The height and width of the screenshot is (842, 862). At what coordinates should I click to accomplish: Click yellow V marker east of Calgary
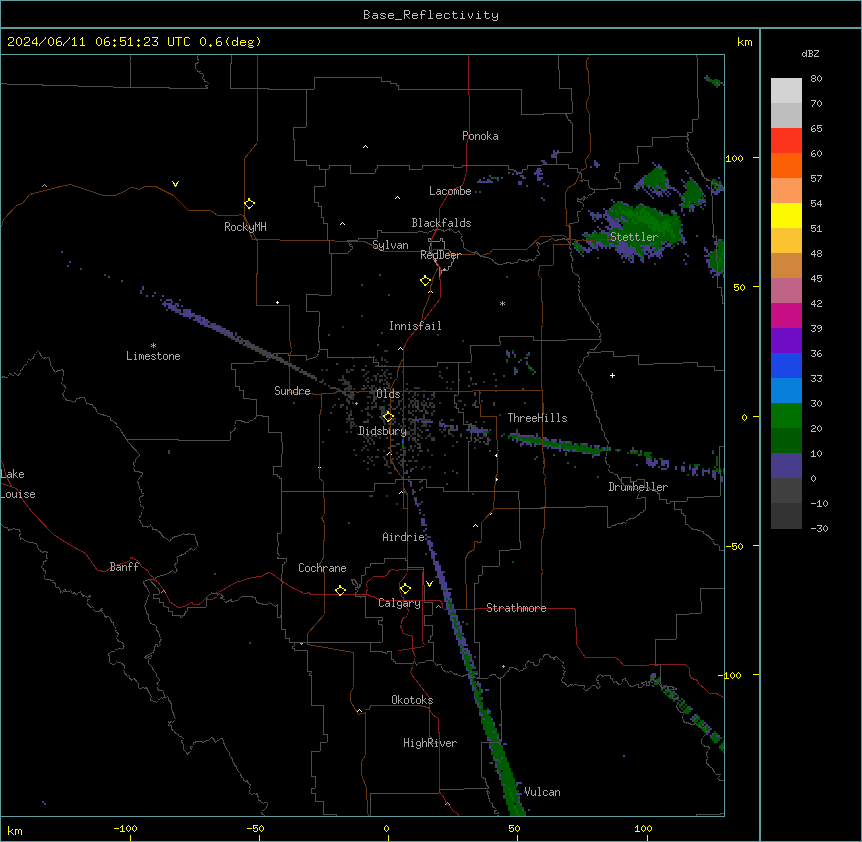[x=429, y=584]
